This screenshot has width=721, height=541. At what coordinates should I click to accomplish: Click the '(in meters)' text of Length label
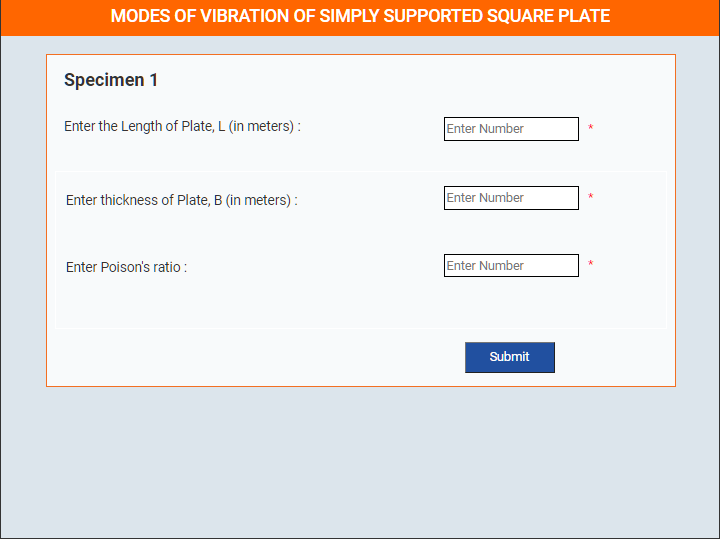(261, 126)
